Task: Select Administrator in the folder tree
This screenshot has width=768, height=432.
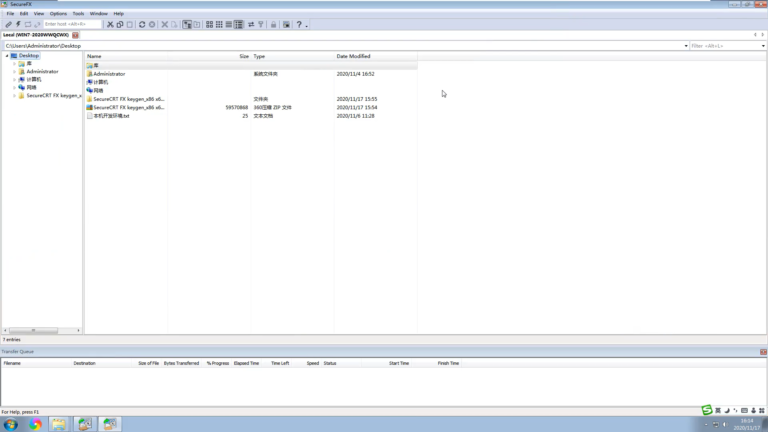Action: click(42, 72)
